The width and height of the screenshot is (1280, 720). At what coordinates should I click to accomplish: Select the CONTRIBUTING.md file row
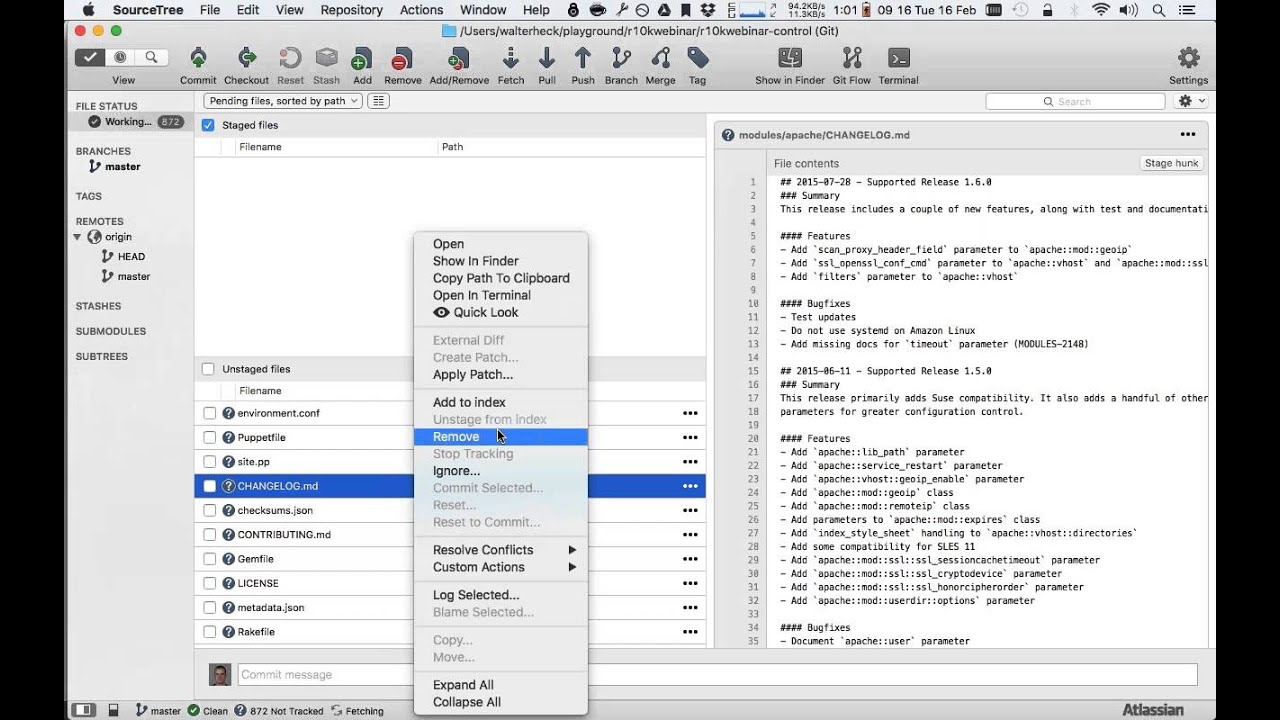450,535
